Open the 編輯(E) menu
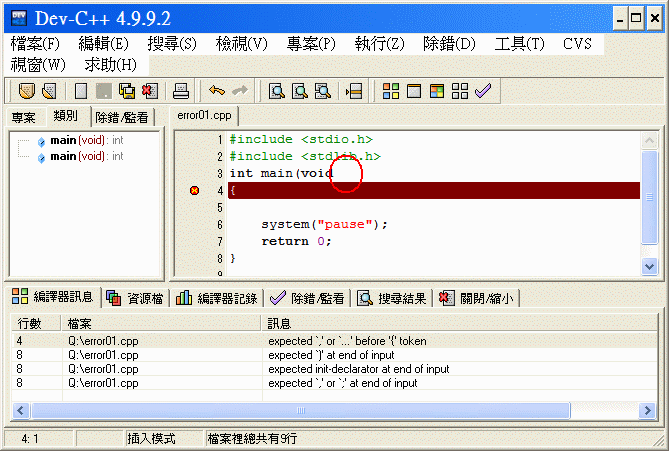Image resolution: width=669 pixels, height=451 pixels. click(104, 44)
